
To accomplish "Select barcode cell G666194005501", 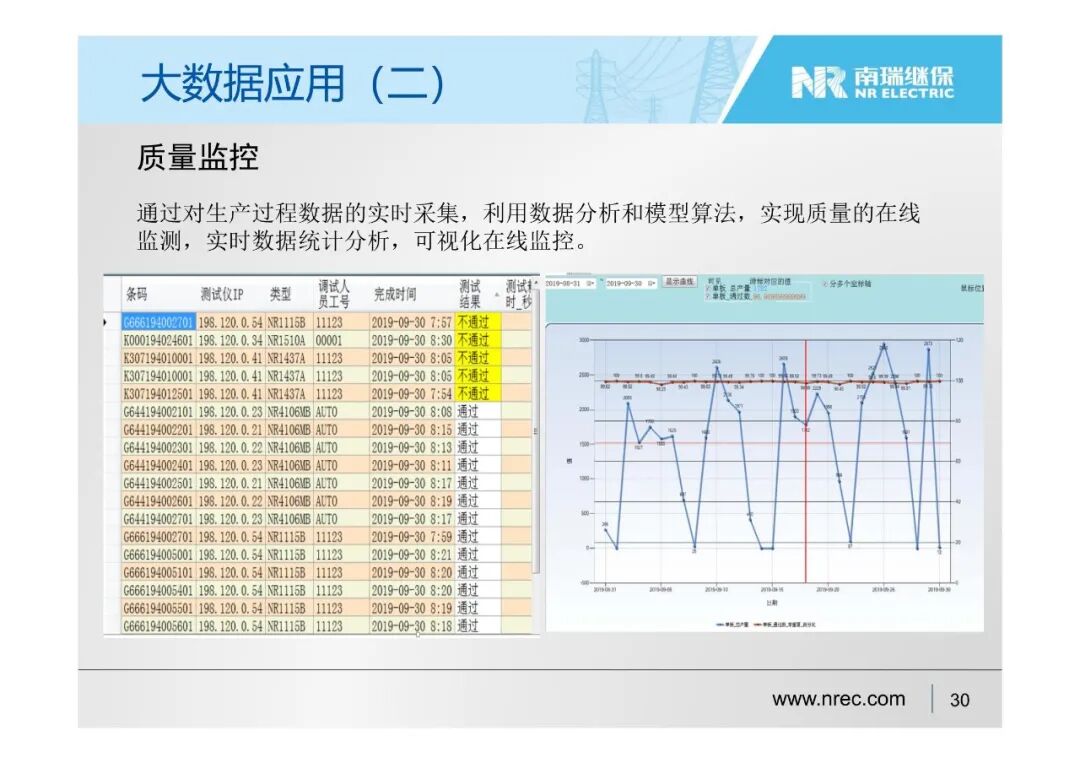I will click(158, 609).
